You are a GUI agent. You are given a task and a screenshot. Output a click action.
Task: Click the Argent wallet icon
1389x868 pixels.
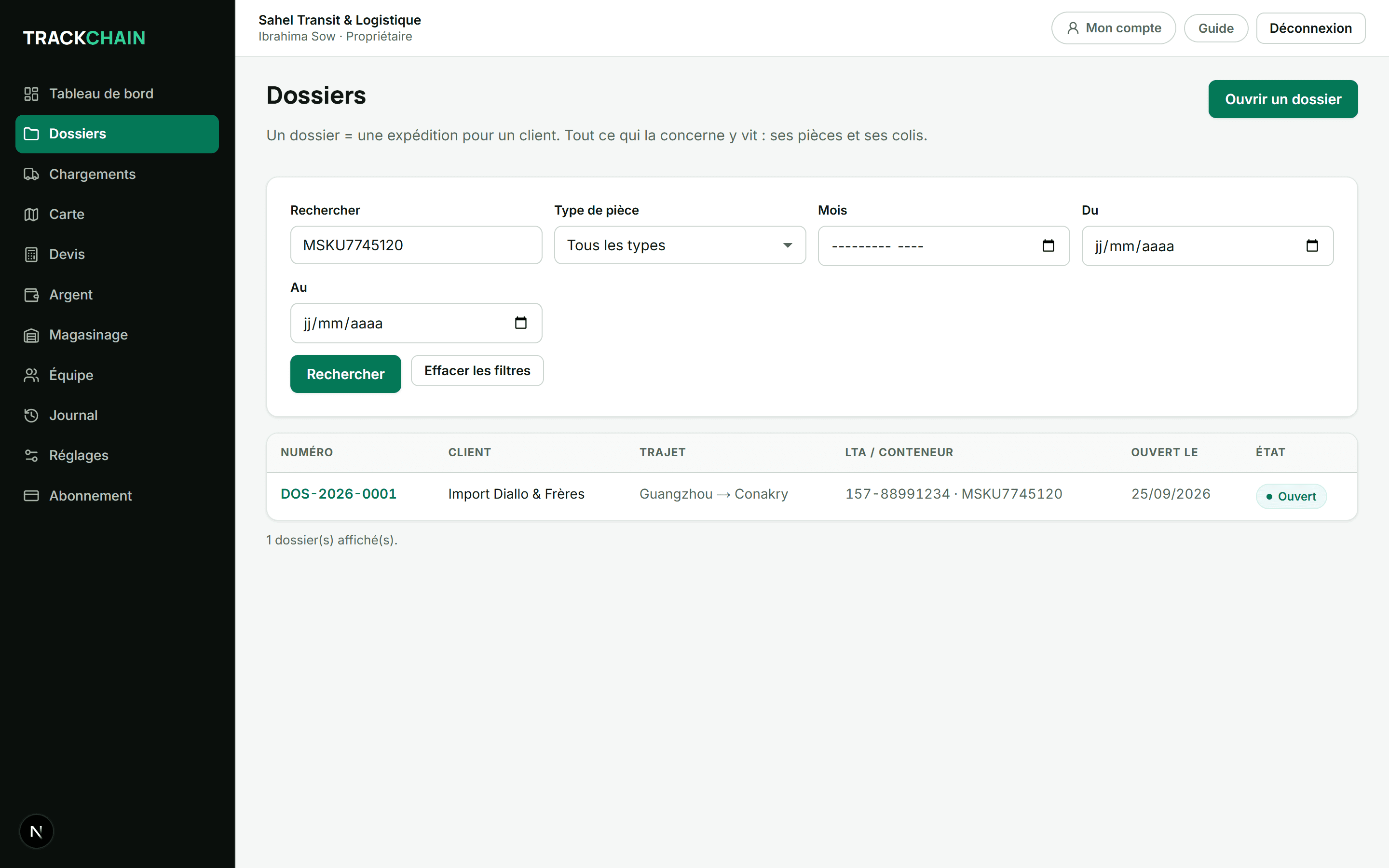pyautogui.click(x=31, y=295)
